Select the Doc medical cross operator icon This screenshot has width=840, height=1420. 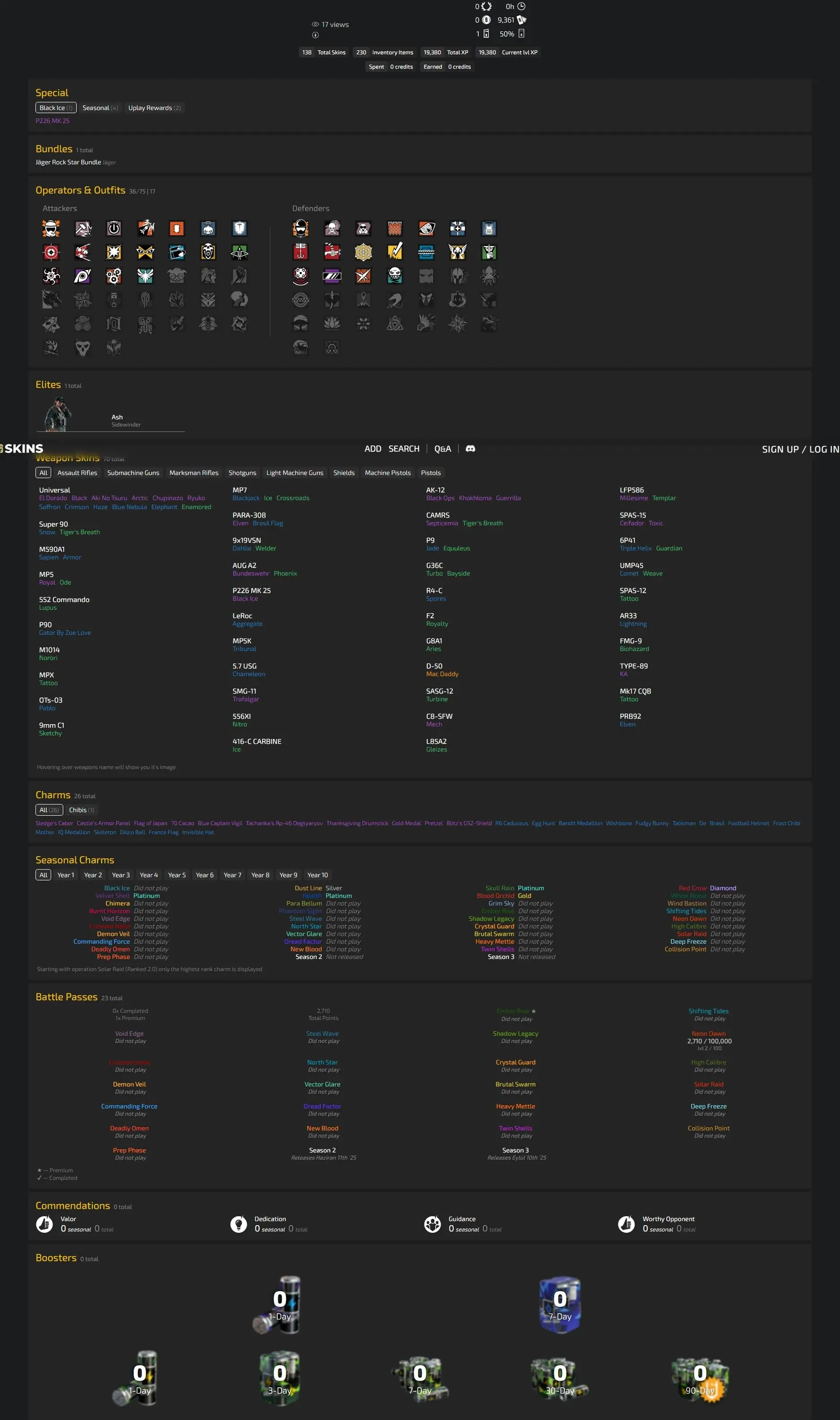[x=457, y=228]
